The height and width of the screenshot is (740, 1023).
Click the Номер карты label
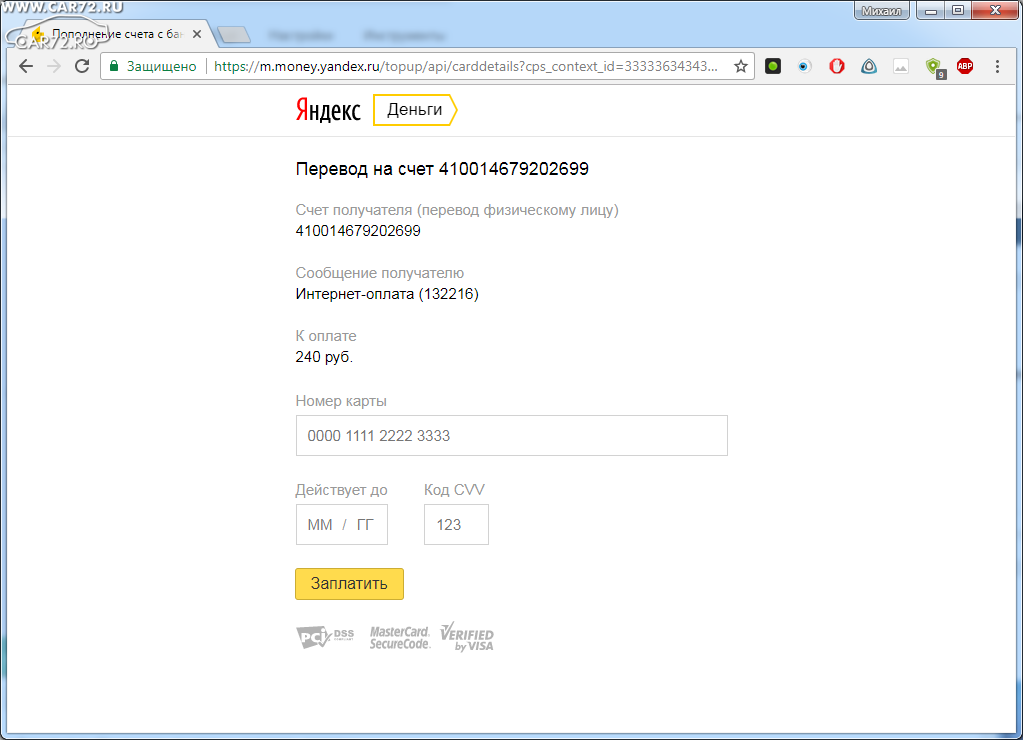341,401
